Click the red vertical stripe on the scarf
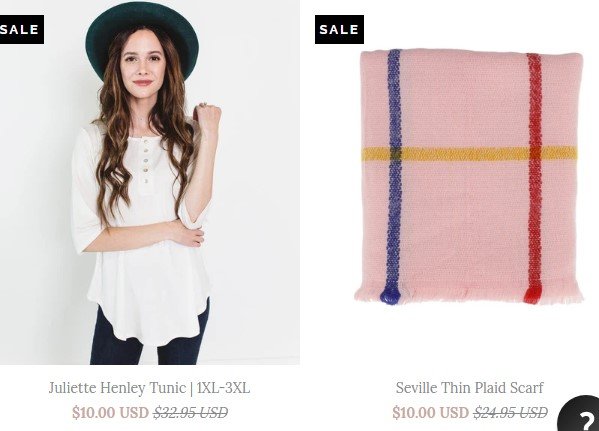The image size is (599, 431). (534, 174)
